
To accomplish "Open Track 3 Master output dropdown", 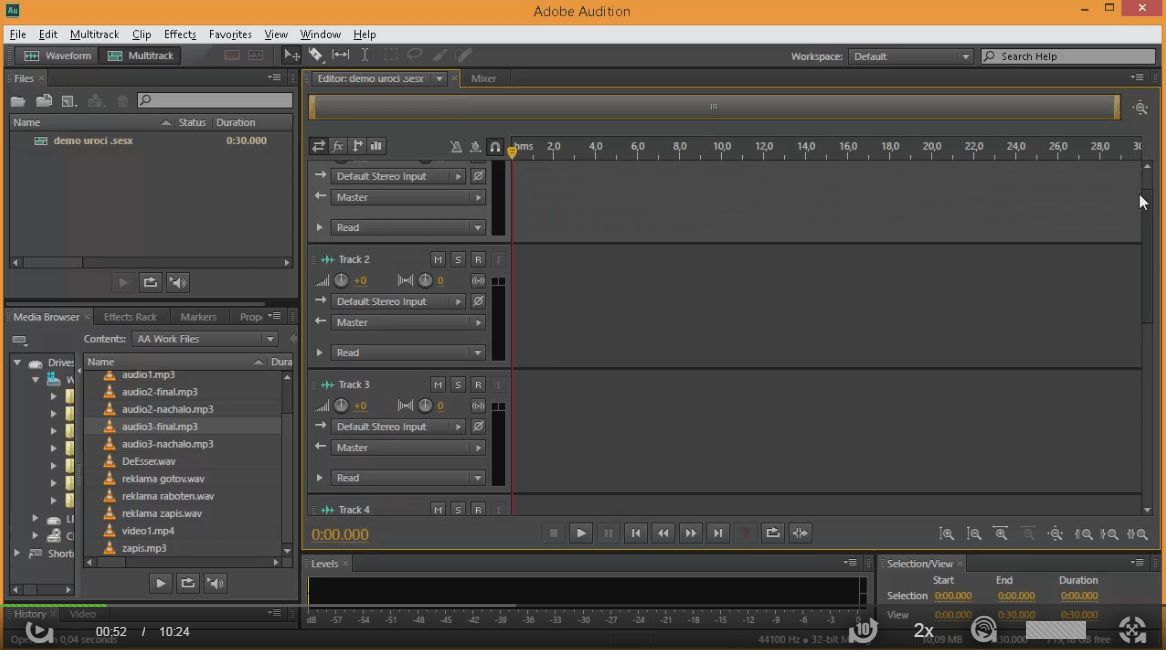I will (x=408, y=448).
